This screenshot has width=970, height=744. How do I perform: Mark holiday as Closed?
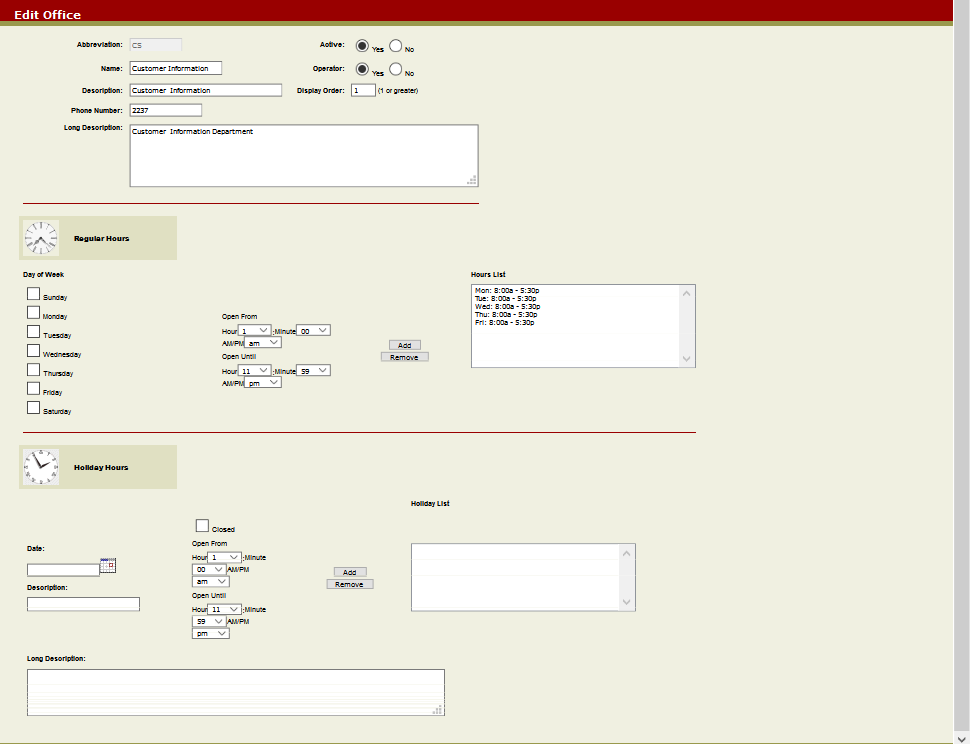click(202, 526)
